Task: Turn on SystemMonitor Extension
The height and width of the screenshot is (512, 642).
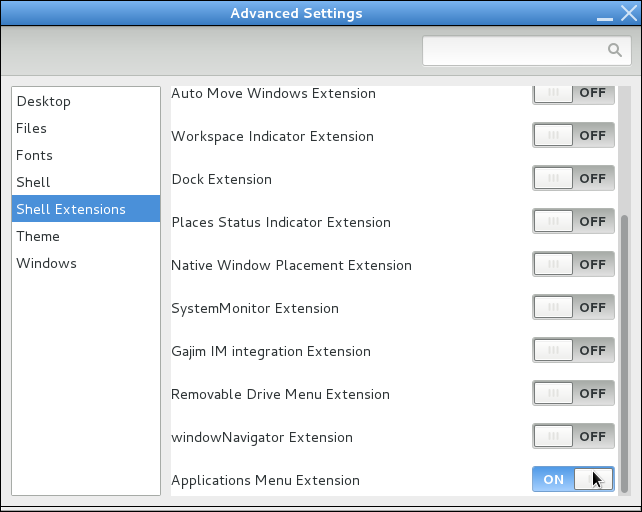Action: (573, 307)
